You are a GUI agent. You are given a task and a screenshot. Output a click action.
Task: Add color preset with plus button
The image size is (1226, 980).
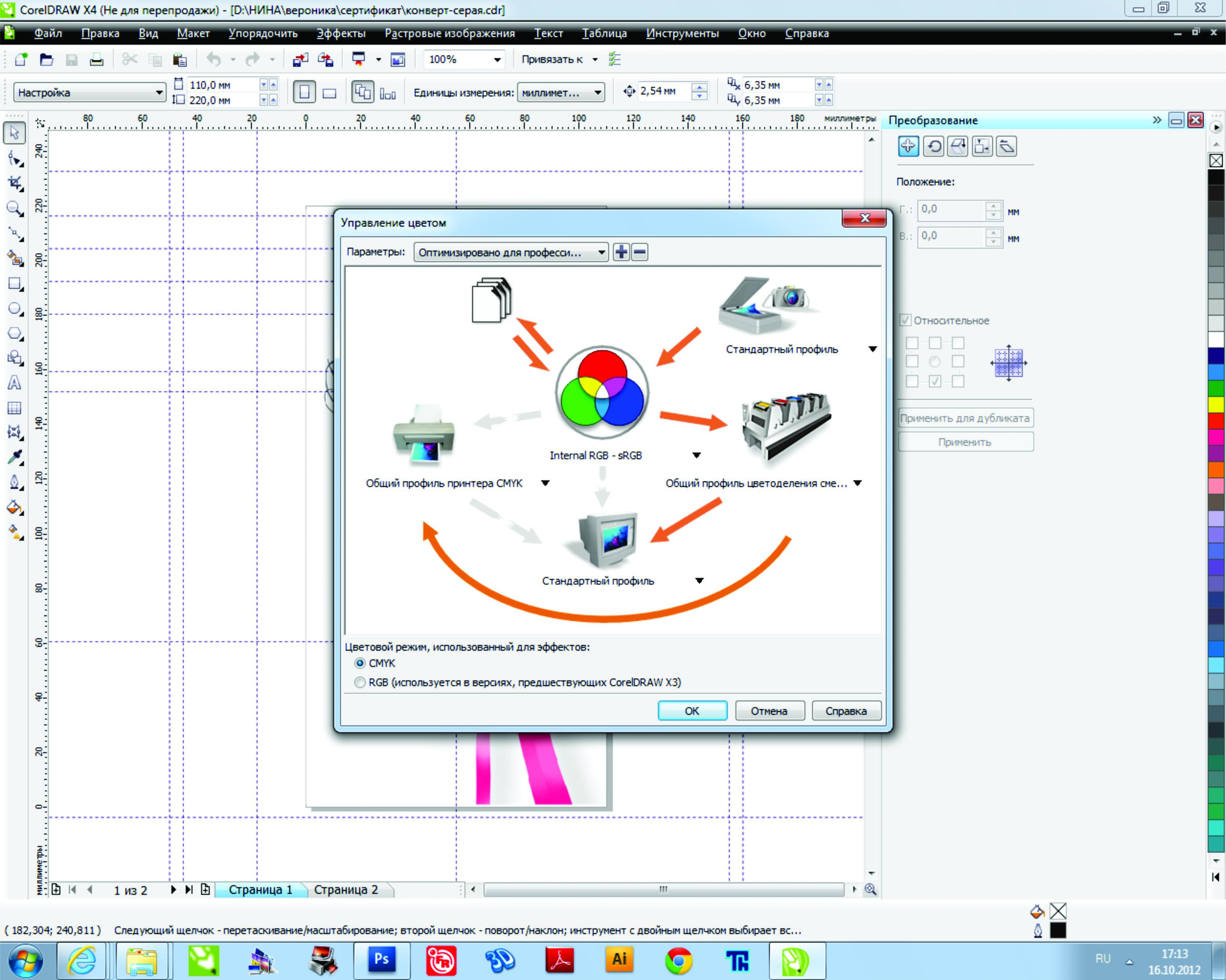(x=622, y=252)
